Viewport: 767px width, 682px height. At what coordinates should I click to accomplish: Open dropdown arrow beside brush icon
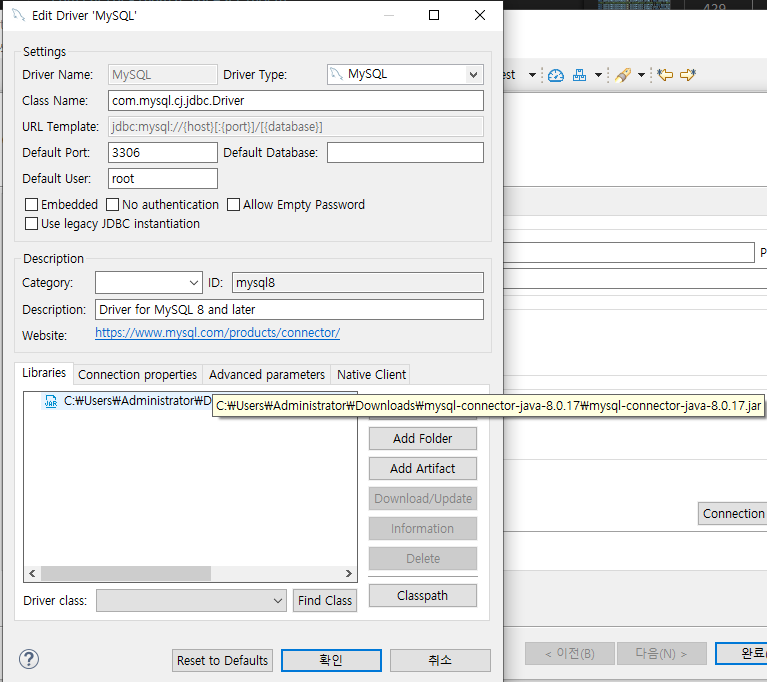coord(641,75)
